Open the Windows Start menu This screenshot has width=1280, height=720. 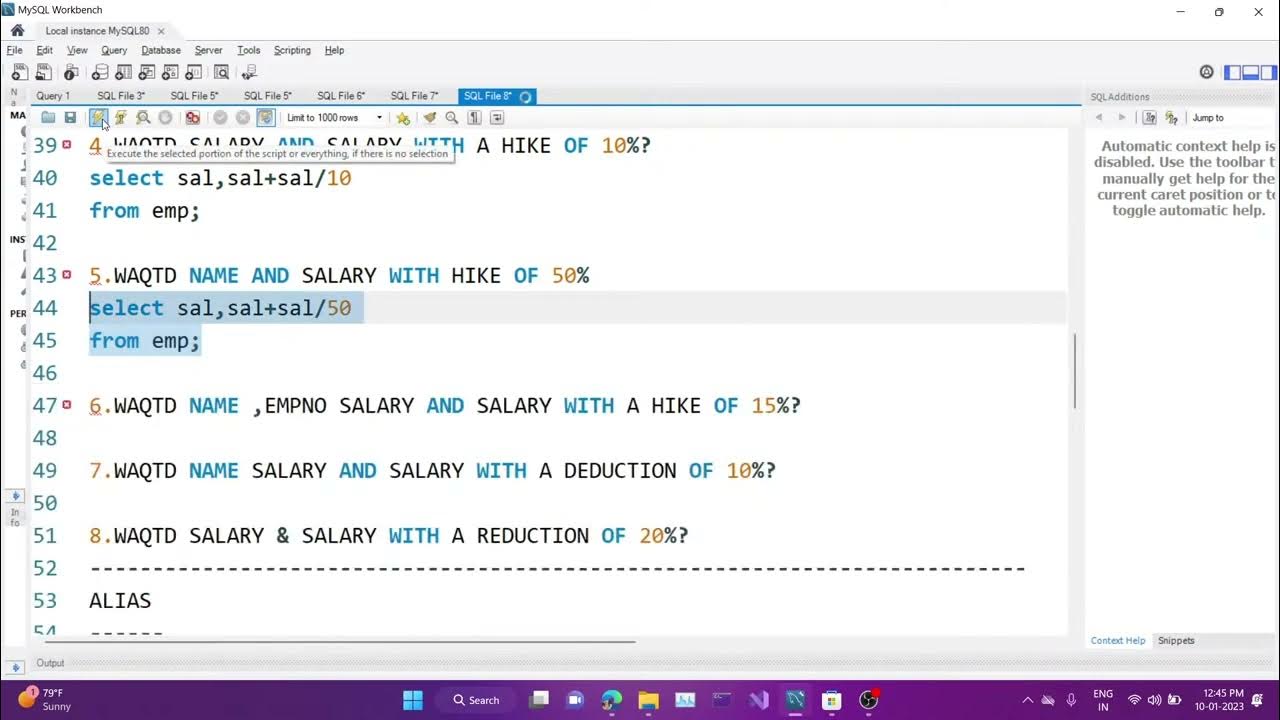[x=412, y=700]
